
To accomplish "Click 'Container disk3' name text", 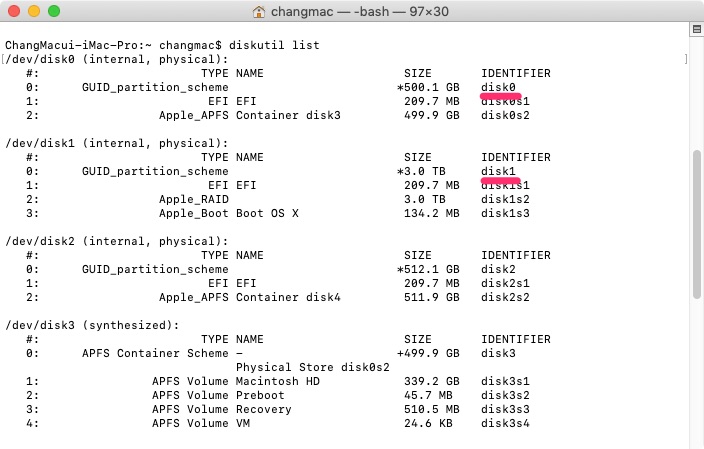I will 288,115.
